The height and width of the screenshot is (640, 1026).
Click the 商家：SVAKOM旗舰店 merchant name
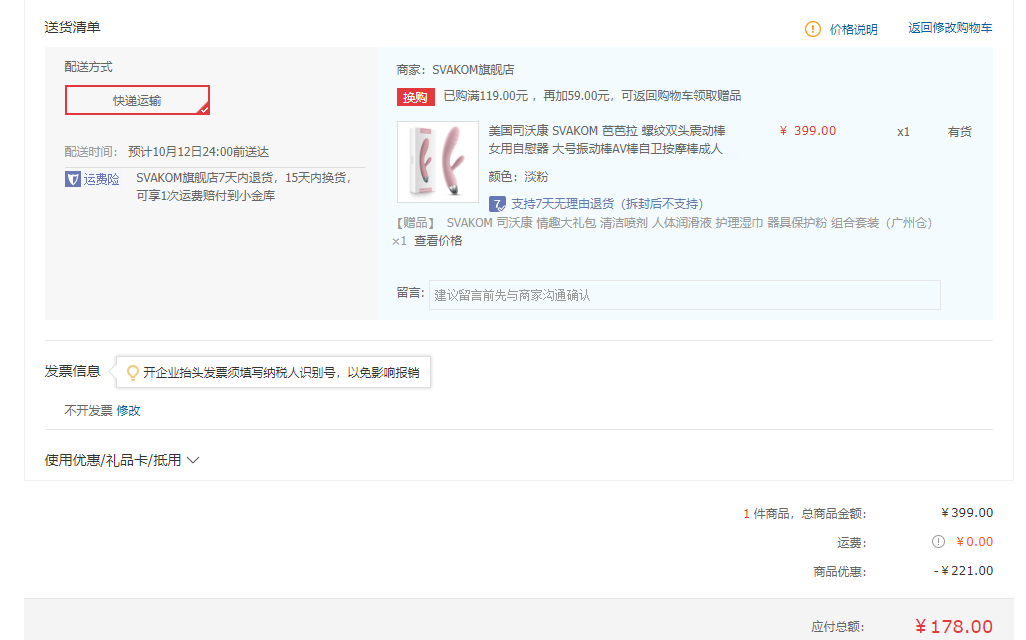(x=455, y=69)
